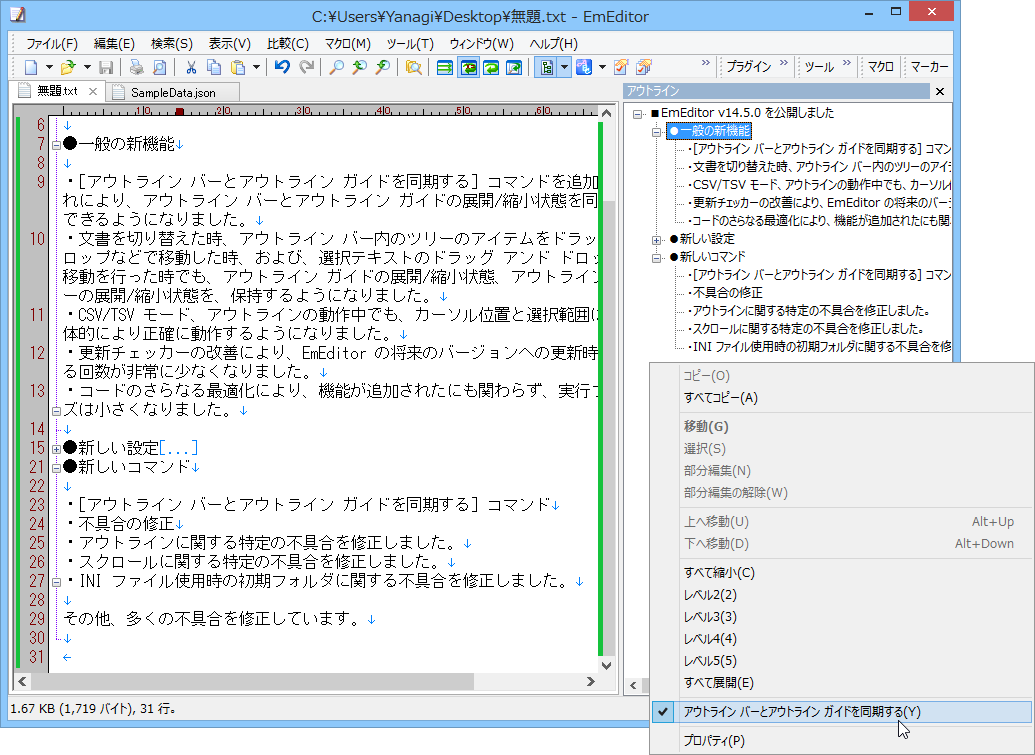This screenshot has height=755, width=1035.
Task: Expand folded section at editor line 15
Action: (57, 449)
